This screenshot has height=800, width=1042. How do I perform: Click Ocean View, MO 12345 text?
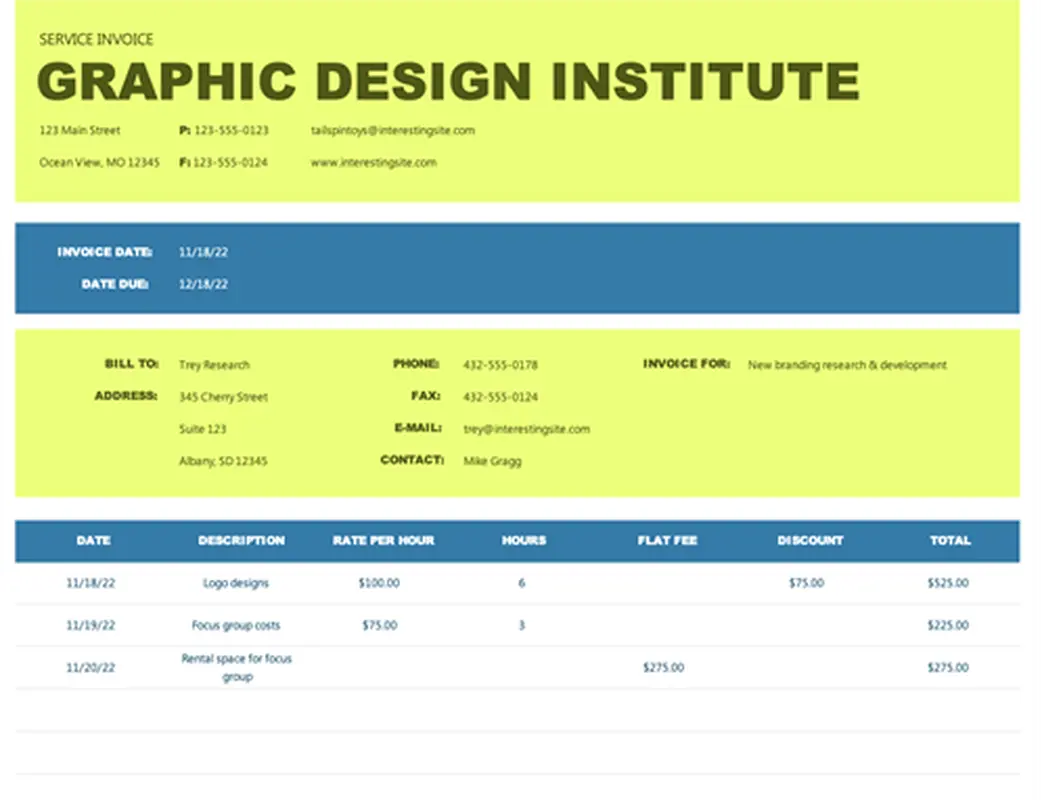coord(100,162)
